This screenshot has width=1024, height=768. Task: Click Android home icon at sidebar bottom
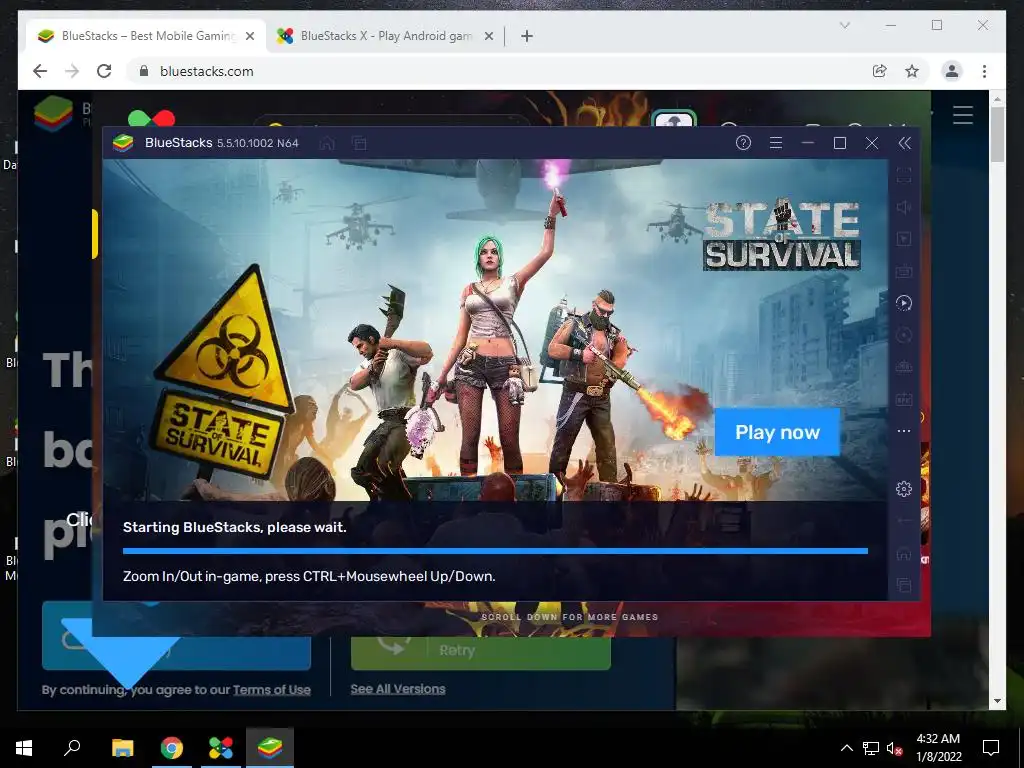point(904,554)
